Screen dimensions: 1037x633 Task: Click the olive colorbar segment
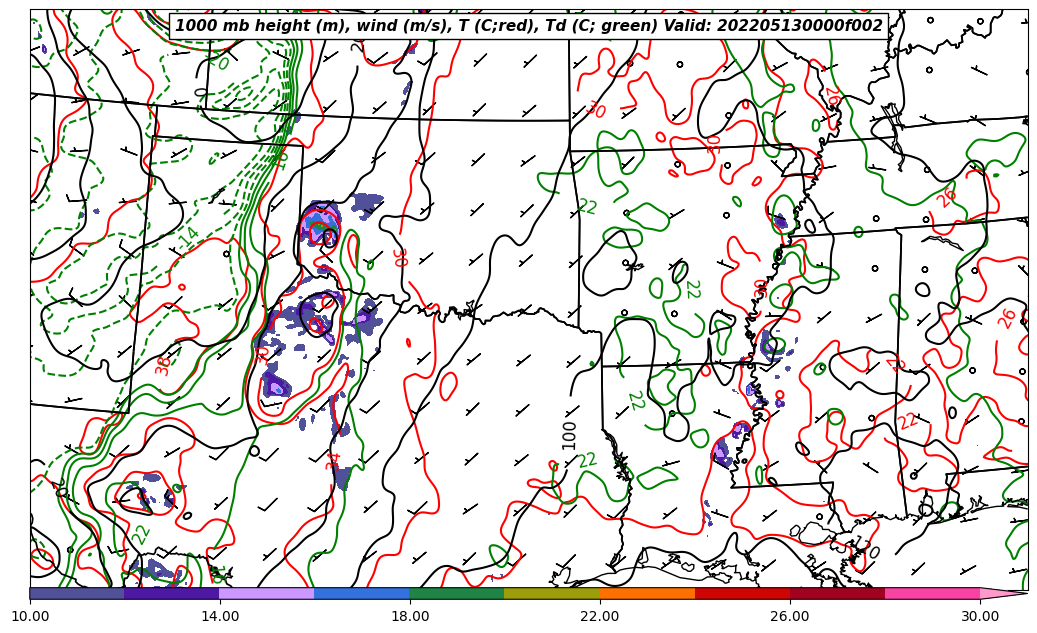click(x=552, y=593)
